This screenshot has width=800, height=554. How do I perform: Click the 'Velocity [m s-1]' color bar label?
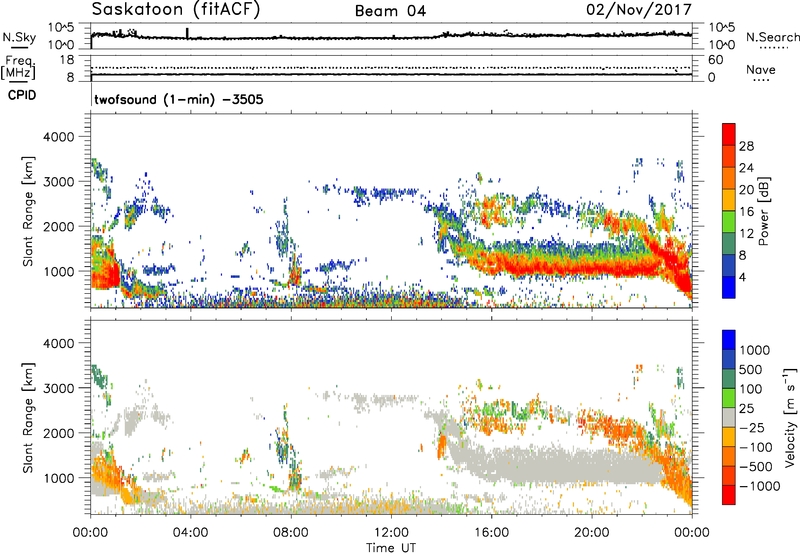[790, 417]
